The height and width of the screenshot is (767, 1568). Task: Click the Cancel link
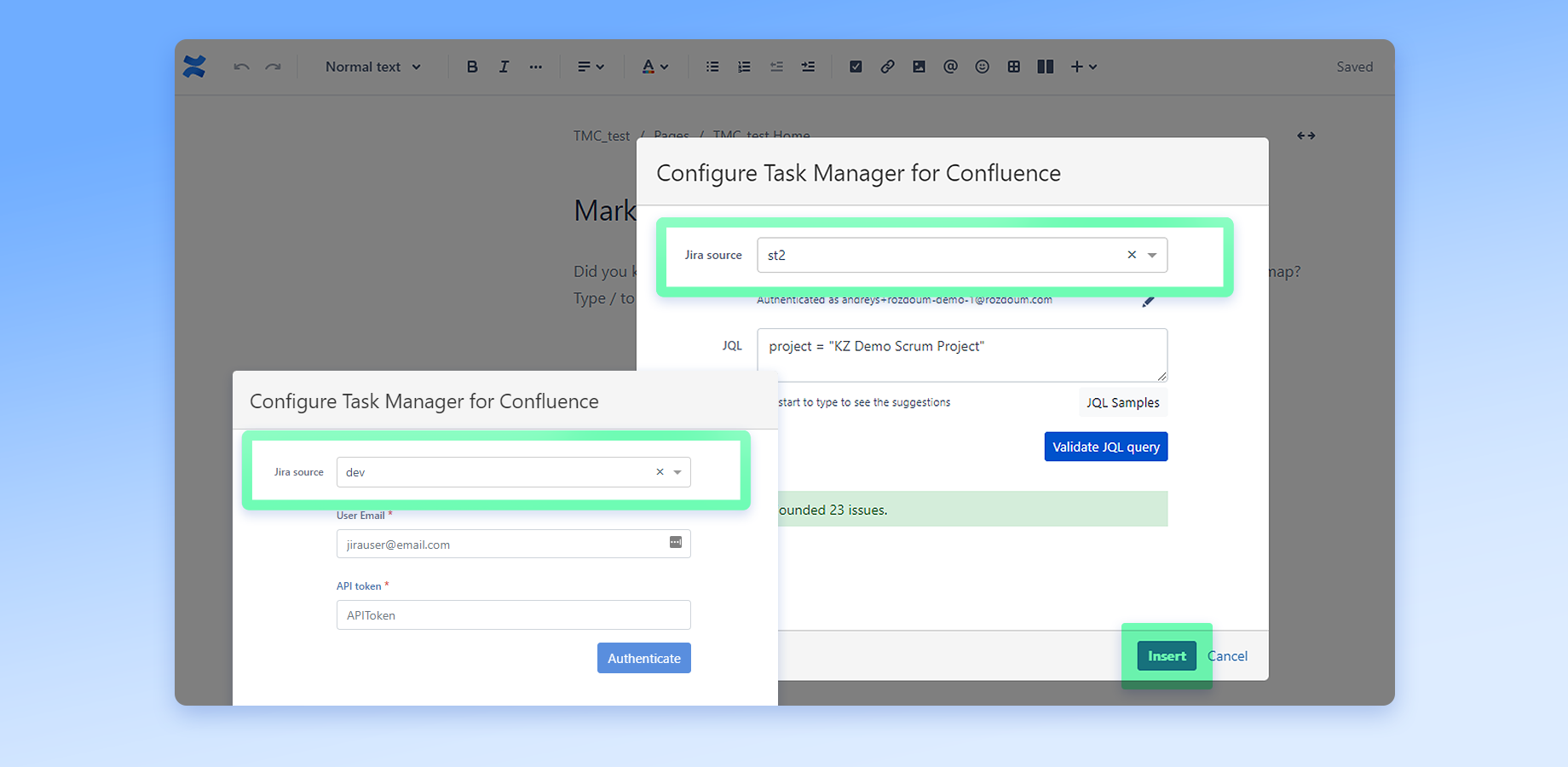click(x=1227, y=656)
